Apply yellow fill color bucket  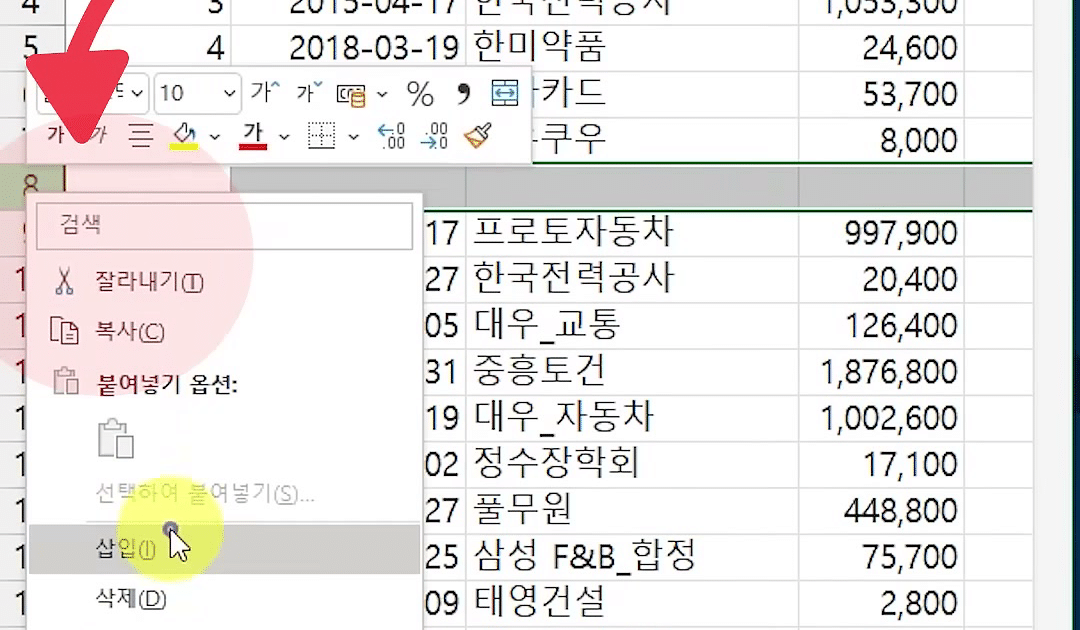click(x=184, y=136)
